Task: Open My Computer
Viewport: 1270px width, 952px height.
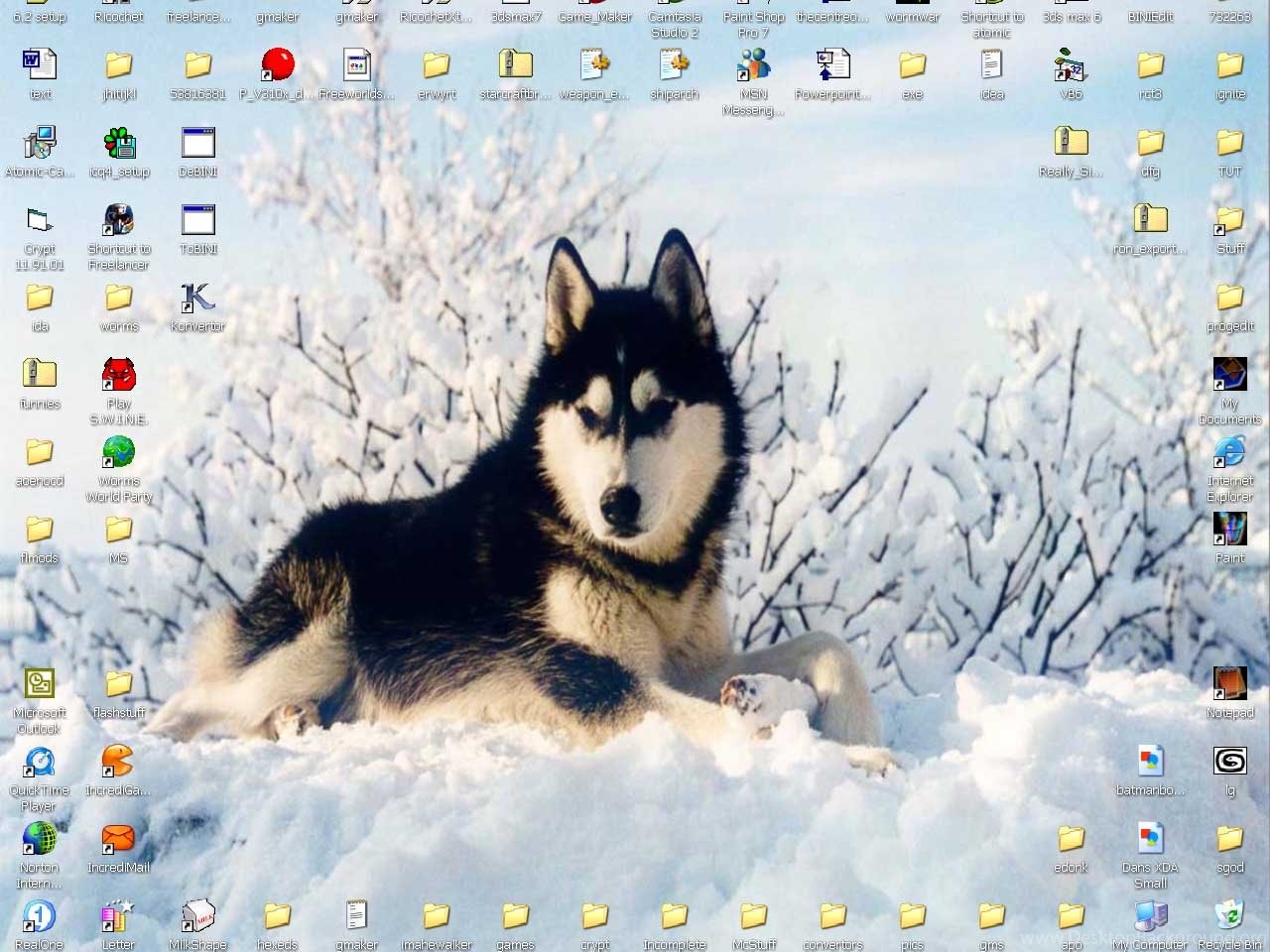Action: 1151,916
